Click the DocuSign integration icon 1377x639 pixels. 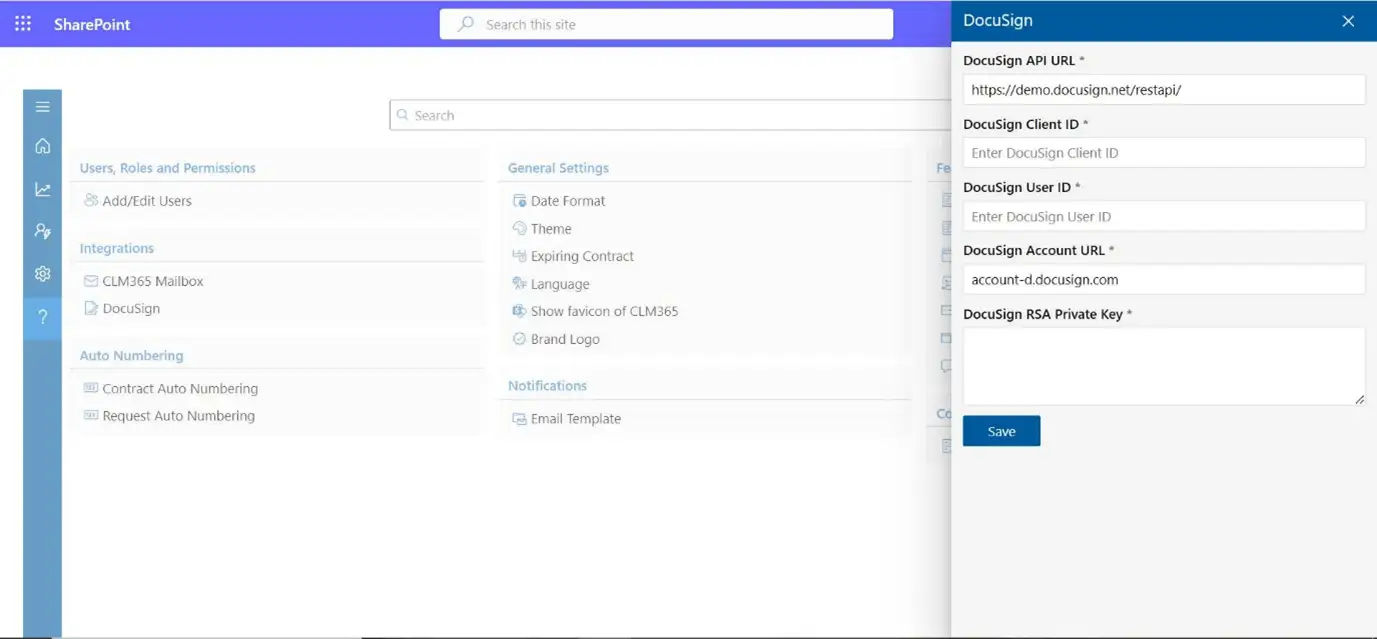pos(91,308)
